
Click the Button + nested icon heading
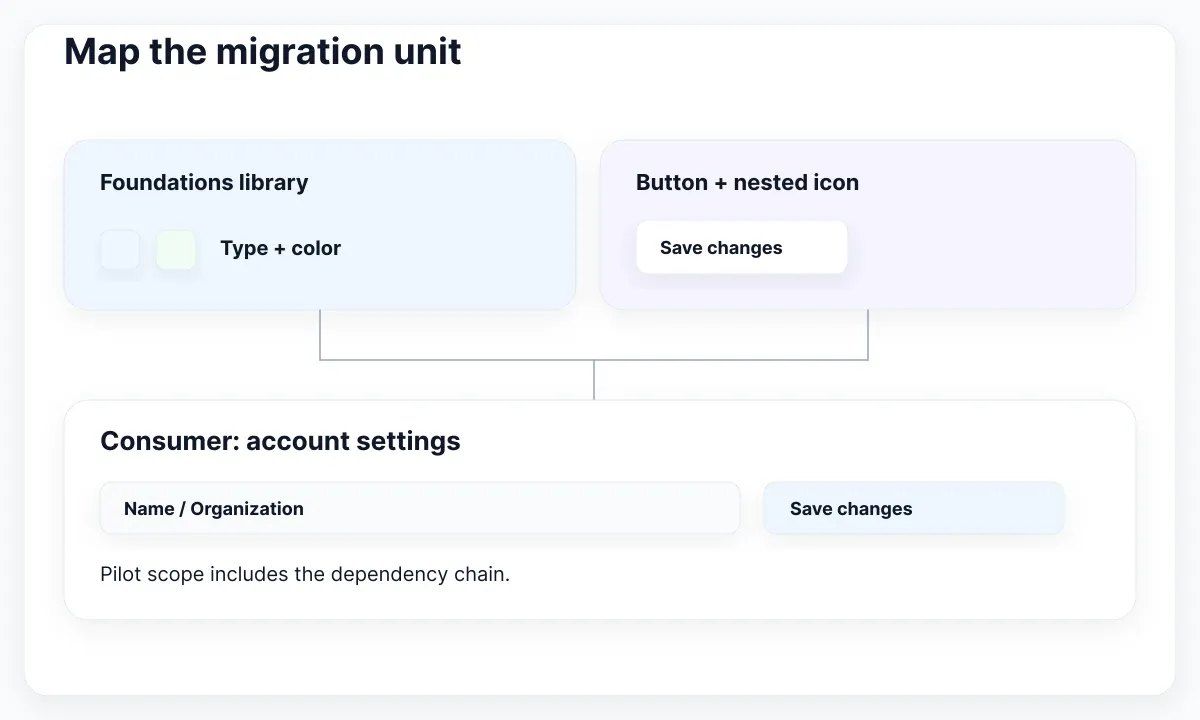coord(747,183)
